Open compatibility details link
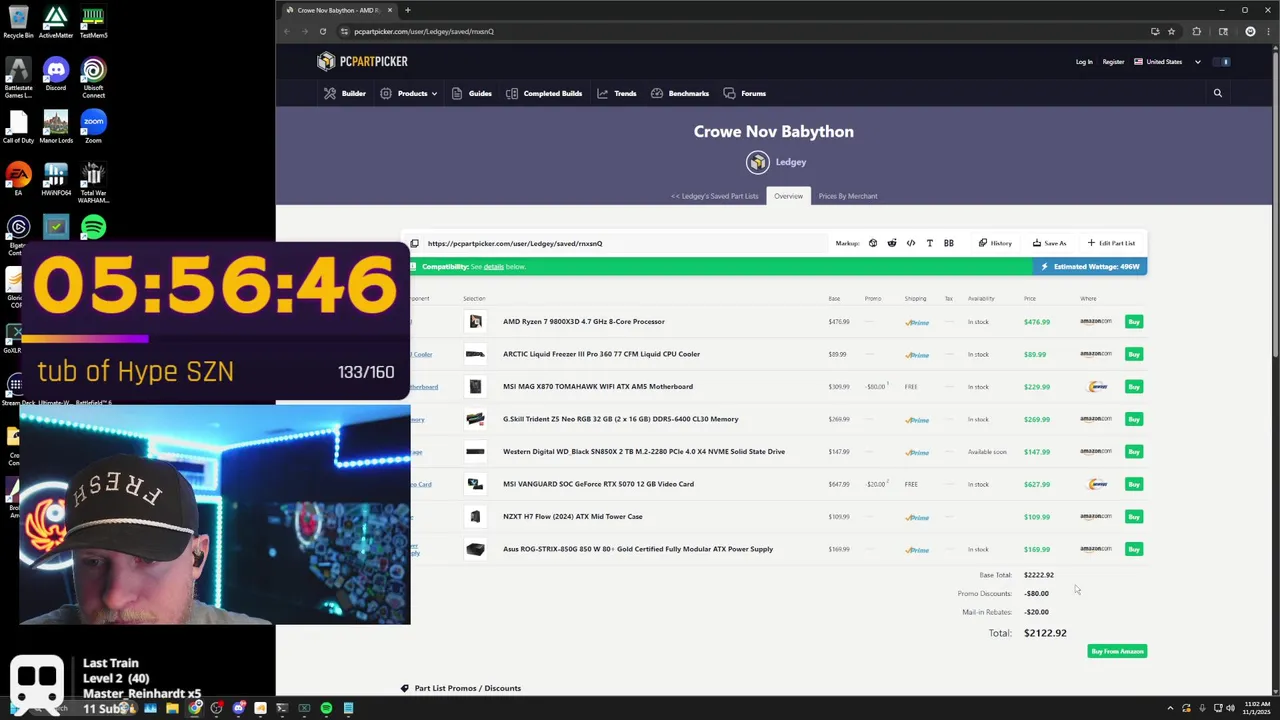 (494, 267)
